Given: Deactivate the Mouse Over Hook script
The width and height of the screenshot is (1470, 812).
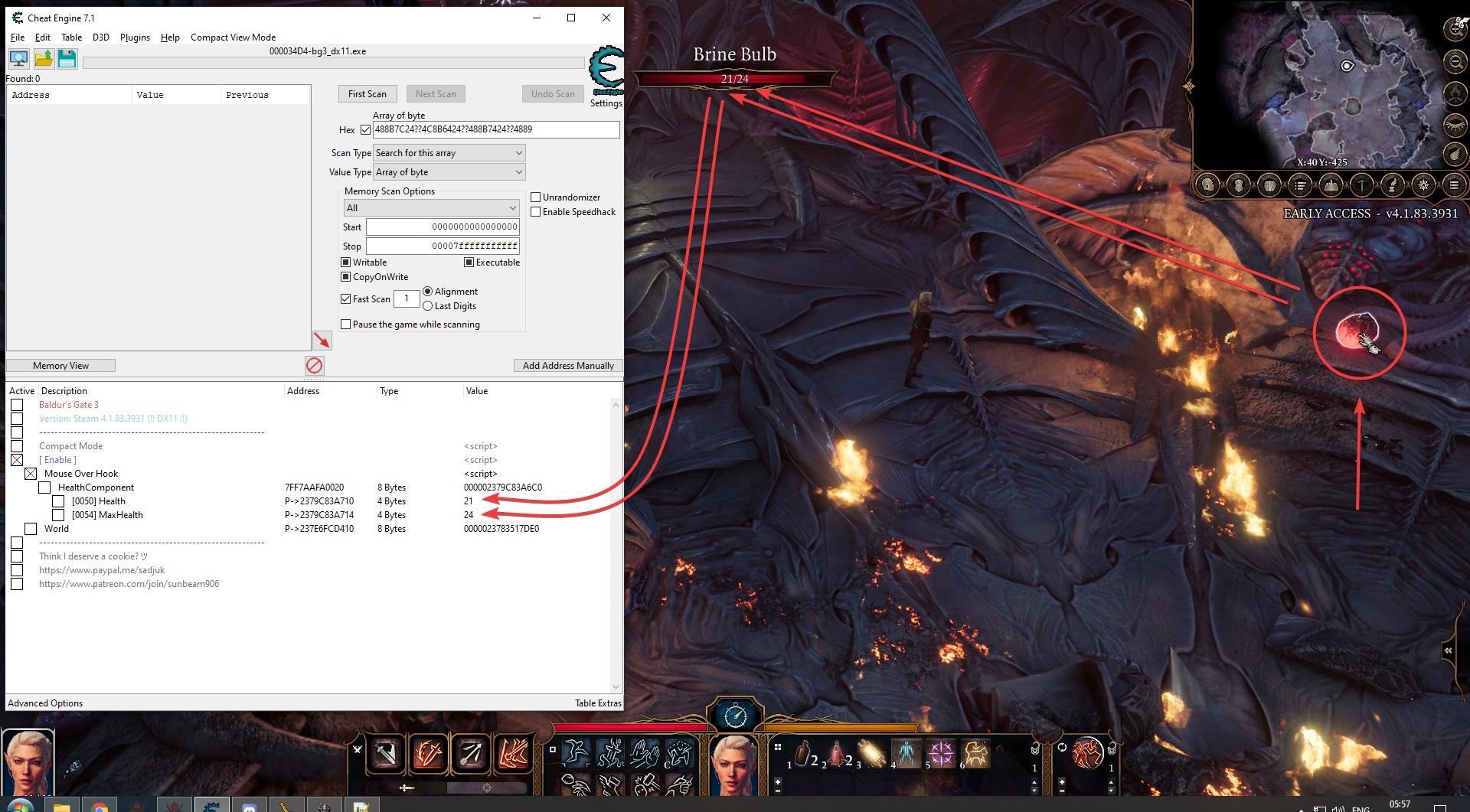Looking at the screenshot, I should [x=31, y=474].
